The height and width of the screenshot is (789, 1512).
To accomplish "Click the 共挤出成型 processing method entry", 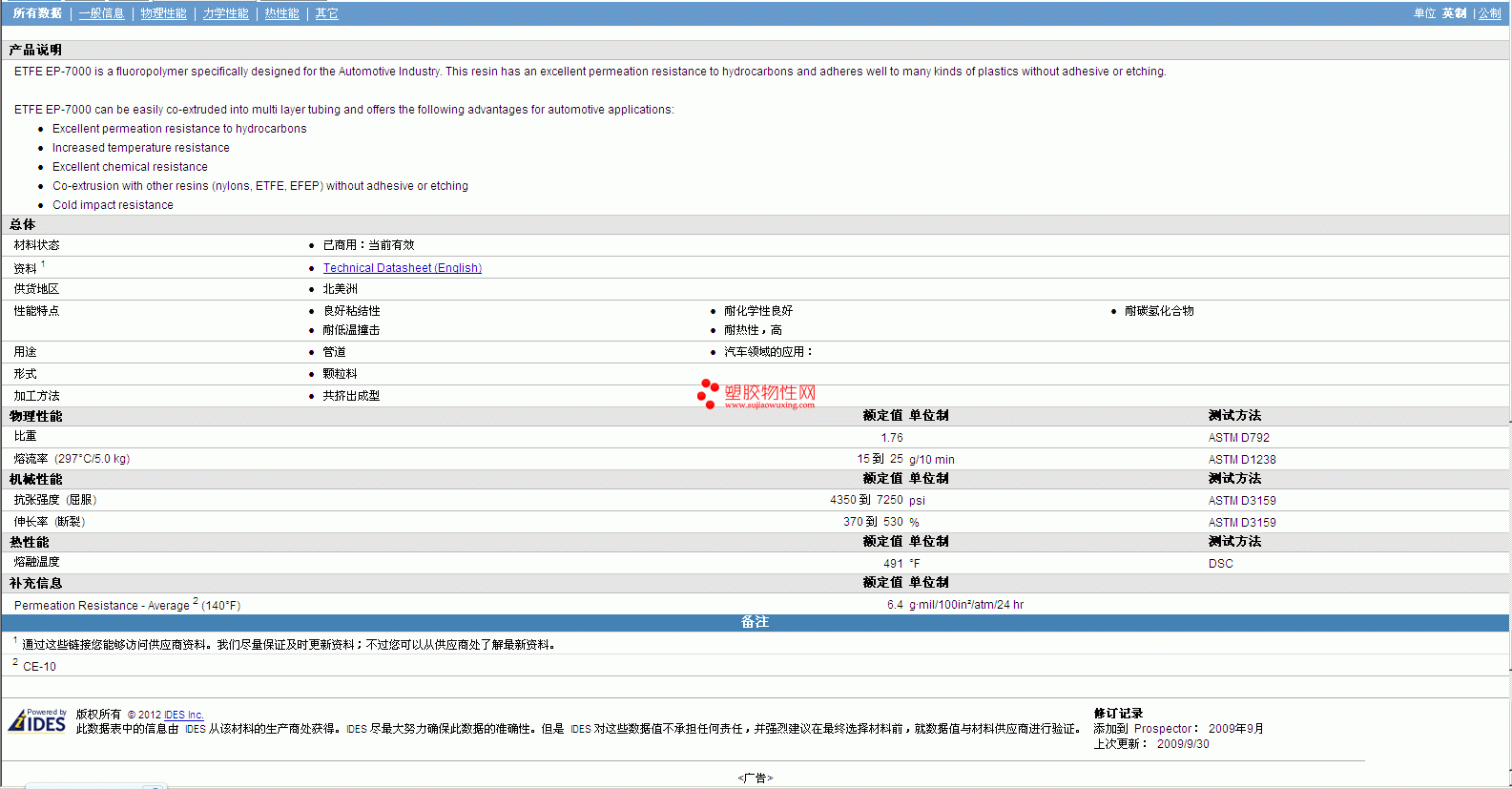I will pos(351,396).
